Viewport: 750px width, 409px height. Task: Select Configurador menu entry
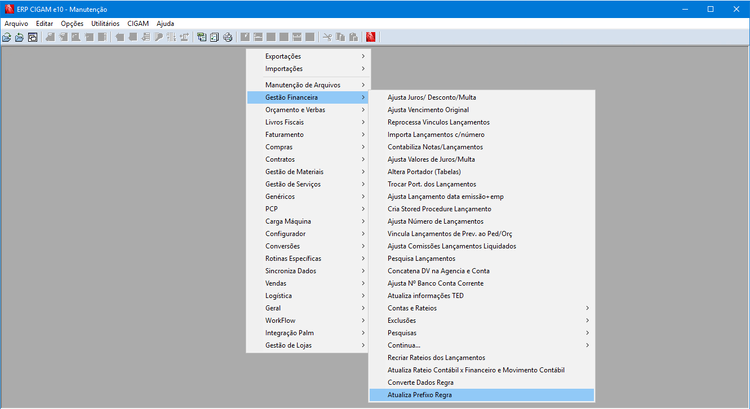coord(308,234)
